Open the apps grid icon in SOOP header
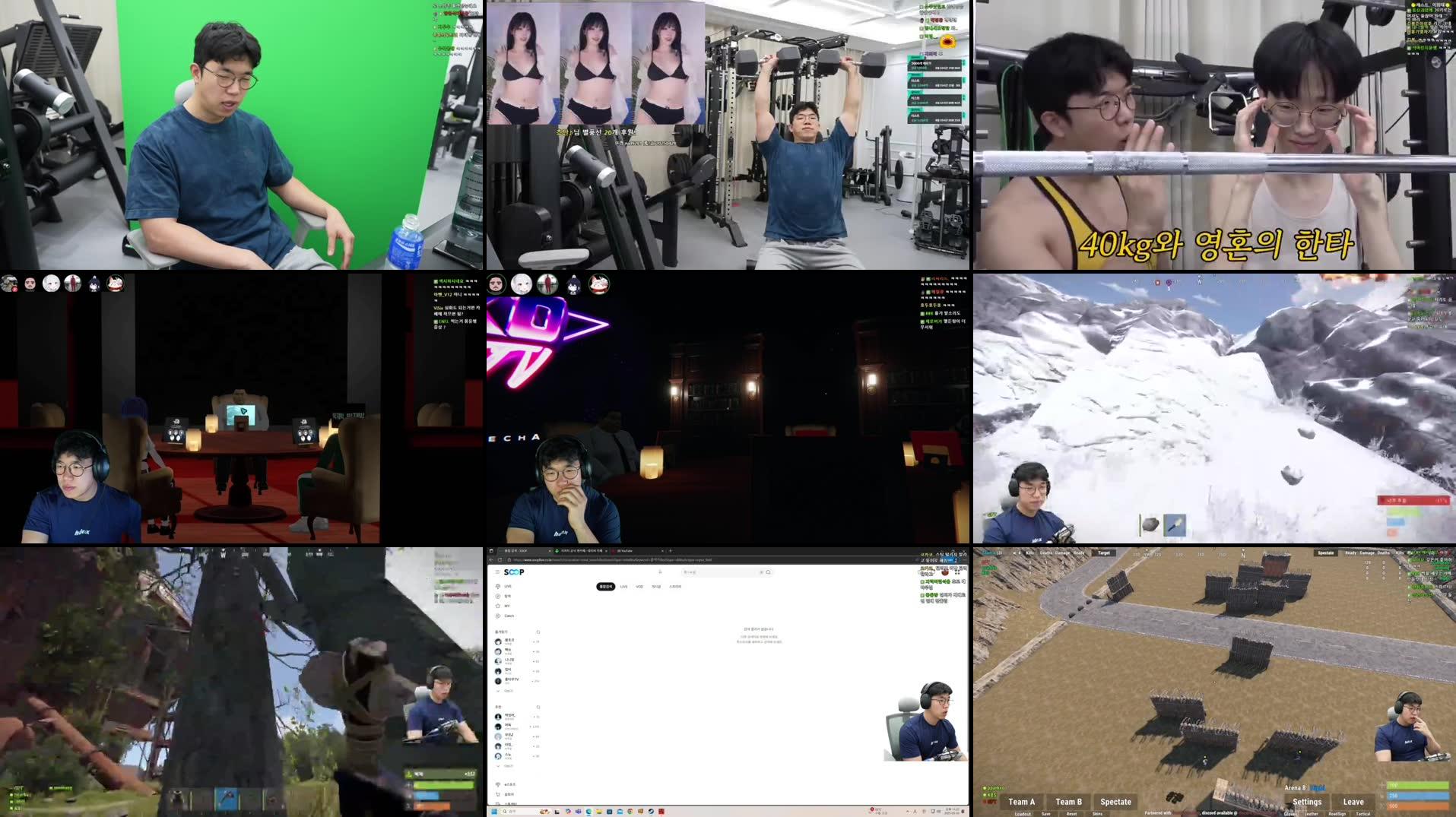This screenshot has width=1456, height=817. 957,572
